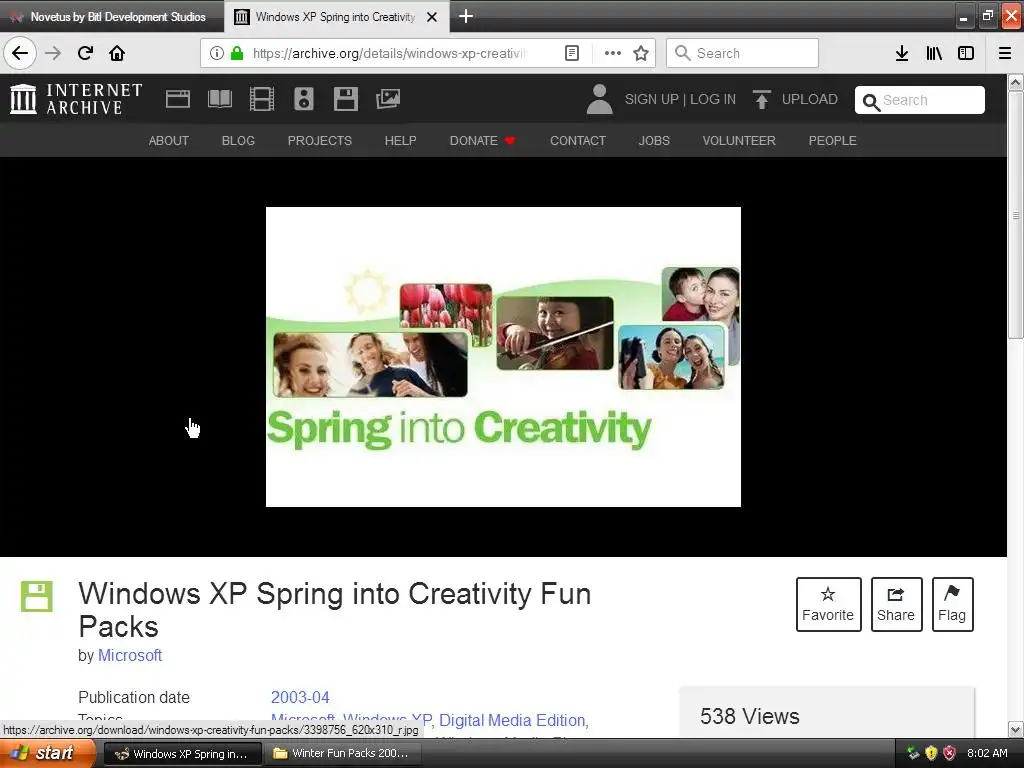Click the yellow shield tray icon
This screenshot has height=768, width=1024.
point(931,753)
